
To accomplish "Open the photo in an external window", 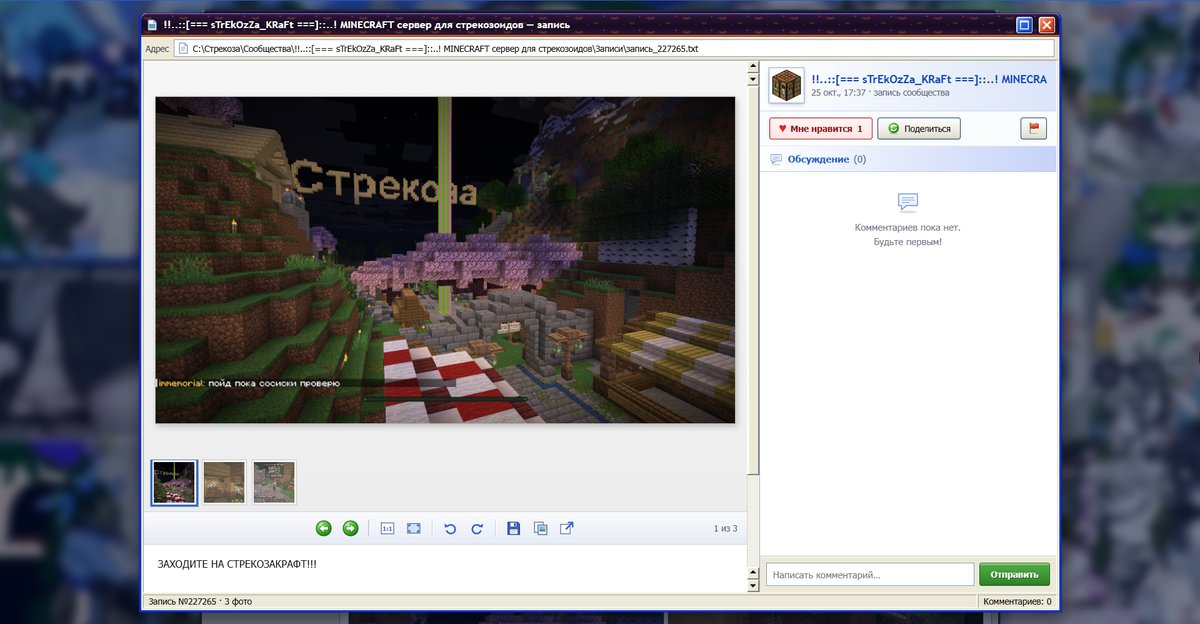I will [566, 528].
